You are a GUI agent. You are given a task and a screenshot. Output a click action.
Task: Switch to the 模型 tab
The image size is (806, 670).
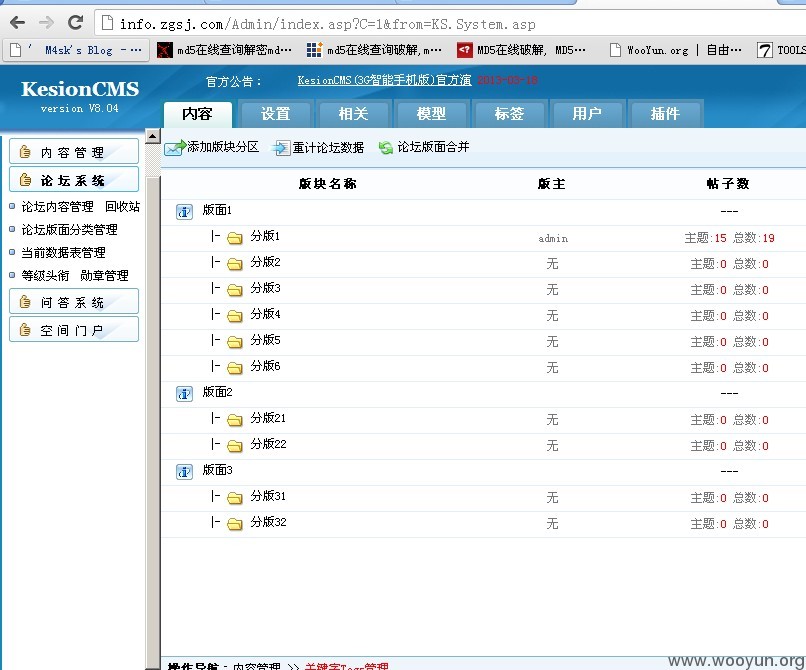tap(431, 114)
